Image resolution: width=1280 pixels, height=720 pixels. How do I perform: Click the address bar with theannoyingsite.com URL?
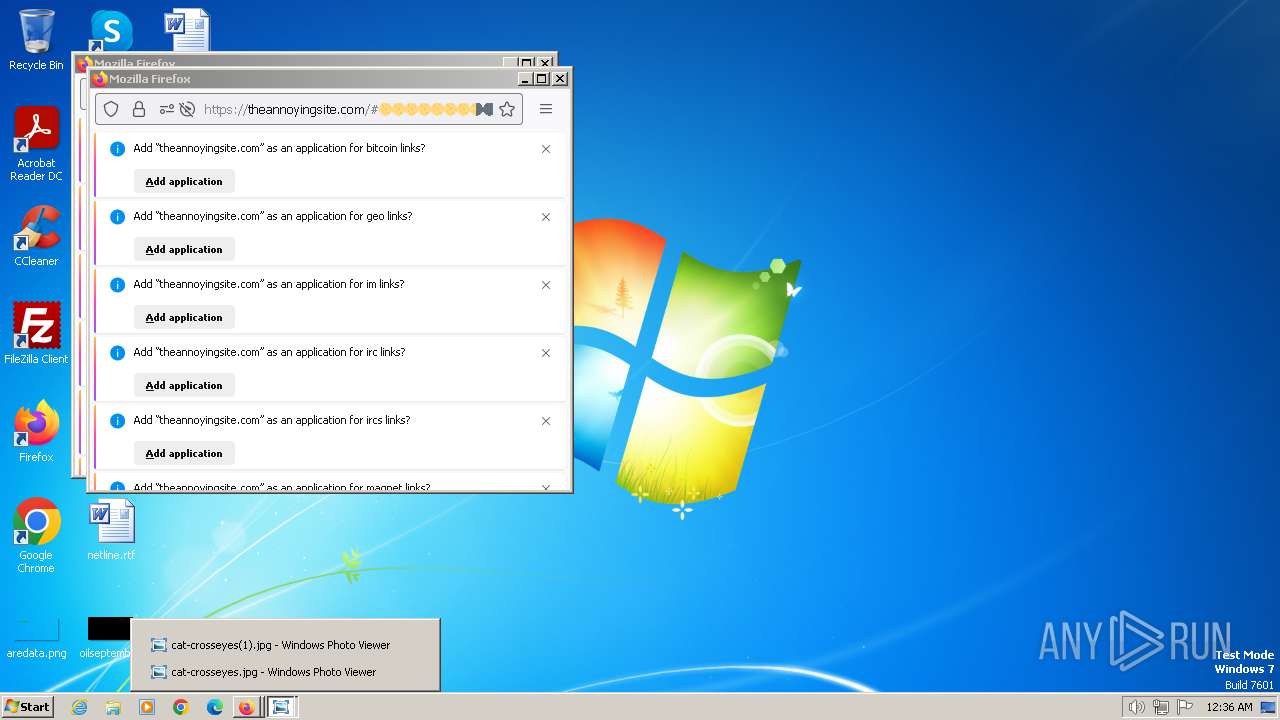click(x=309, y=109)
